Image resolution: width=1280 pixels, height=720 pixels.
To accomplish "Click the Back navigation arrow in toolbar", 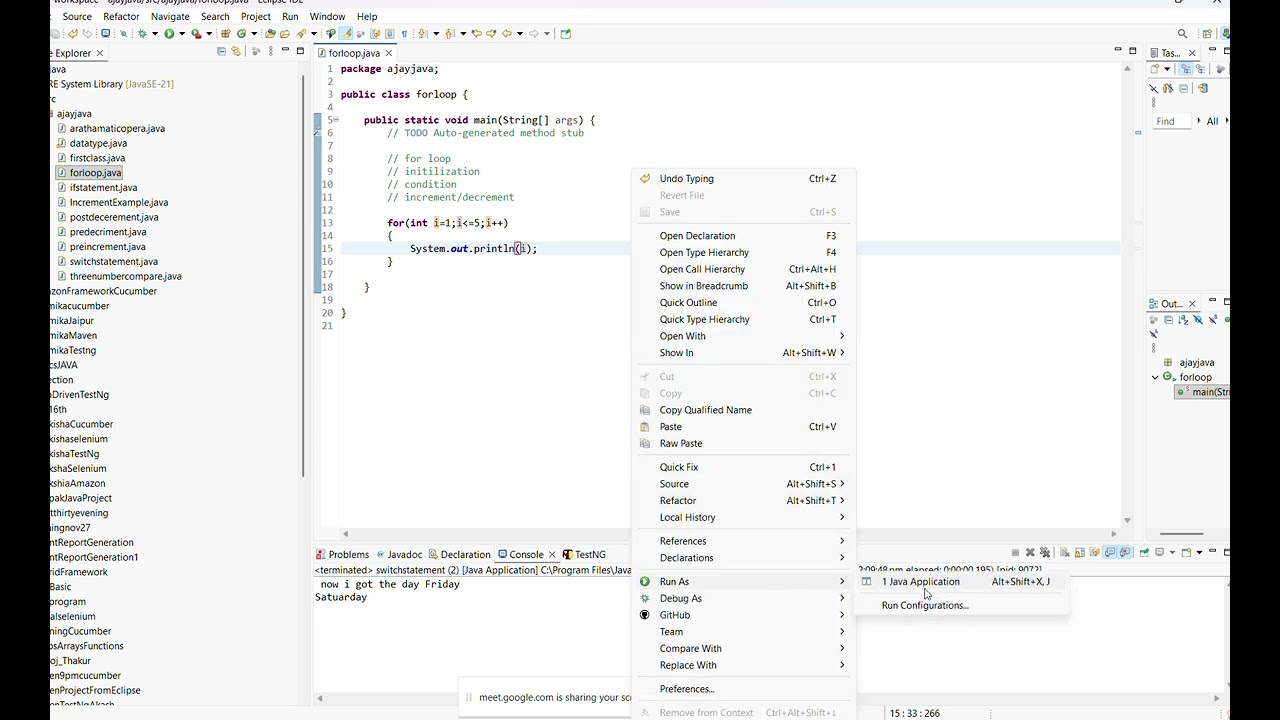I will tap(506, 33).
